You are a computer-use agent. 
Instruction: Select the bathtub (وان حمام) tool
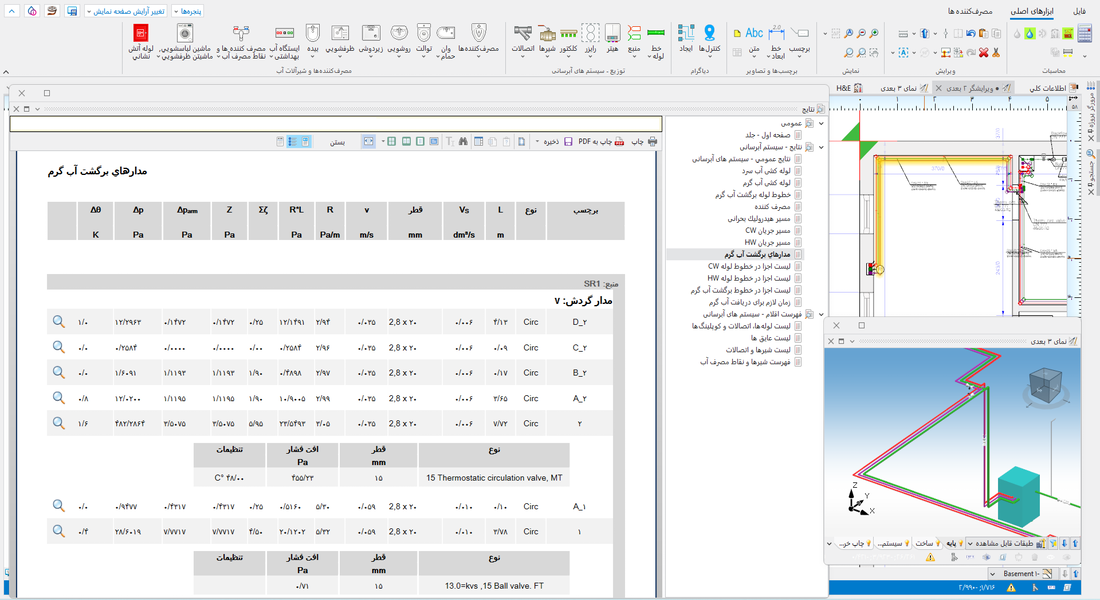point(446,41)
